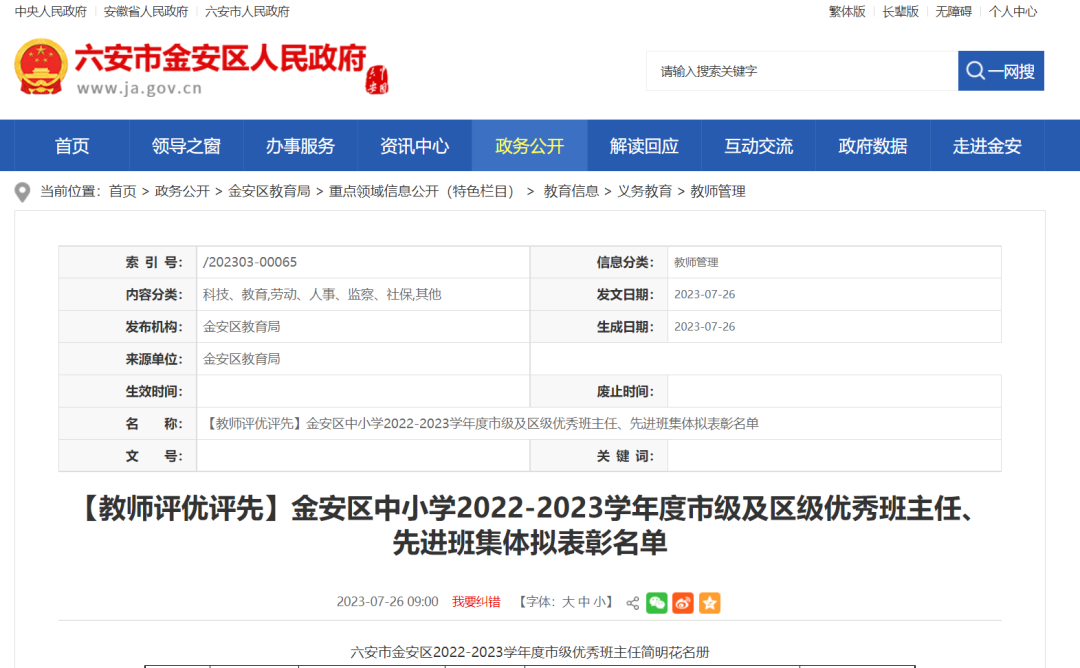Share the article via the Weibo icon

tap(682, 603)
